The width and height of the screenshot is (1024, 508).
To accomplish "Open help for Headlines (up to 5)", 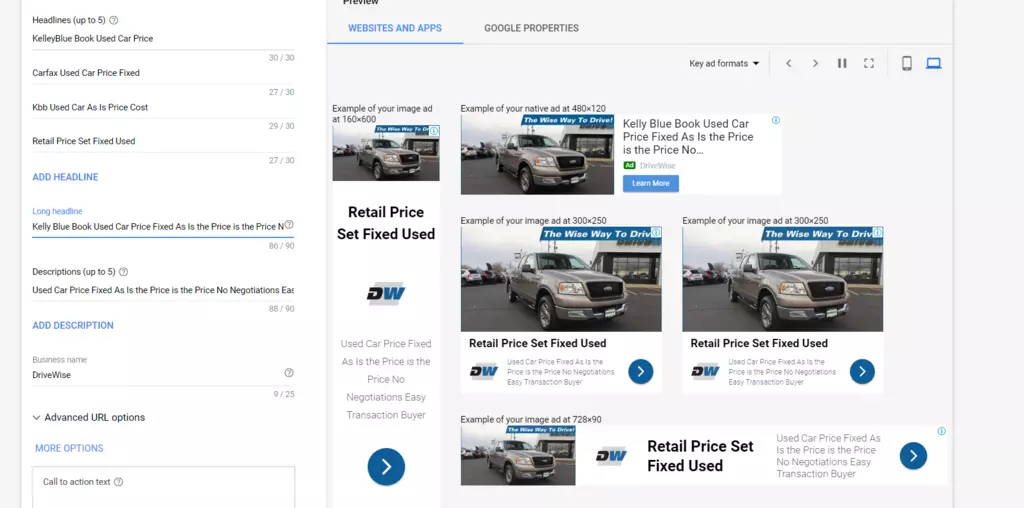I will [114, 20].
